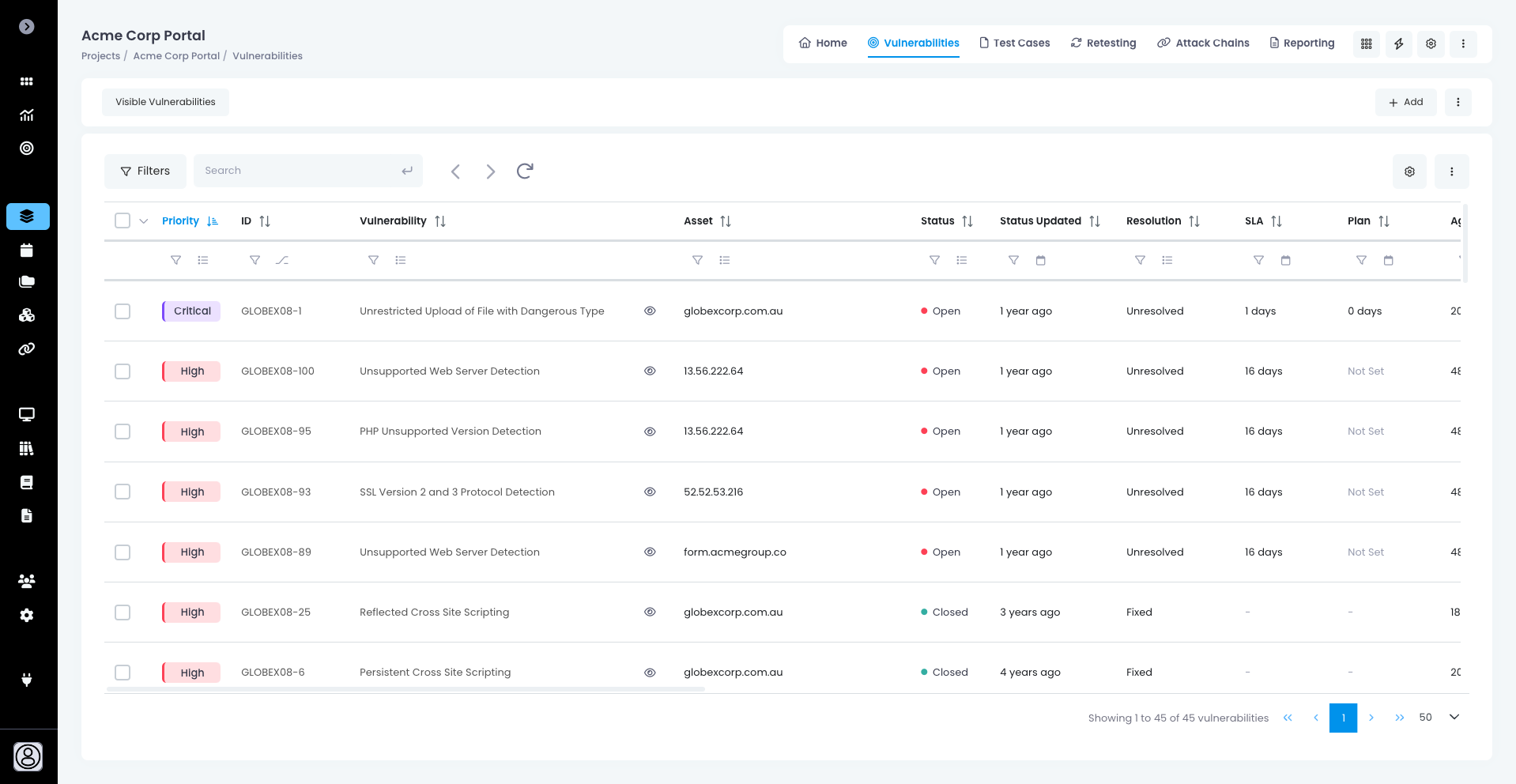Open the lightning bolt quick actions icon

1398,43
